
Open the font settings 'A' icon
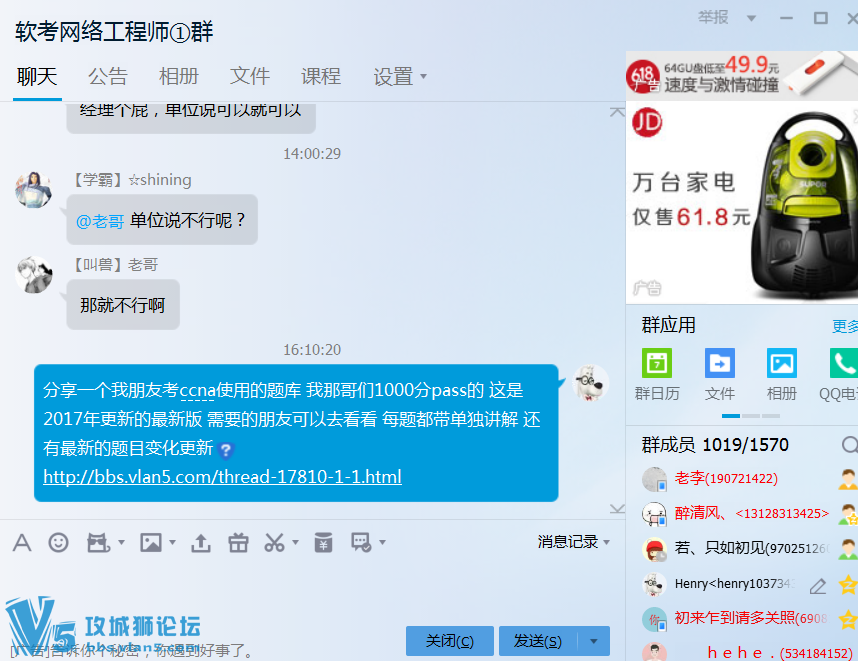coord(22,542)
